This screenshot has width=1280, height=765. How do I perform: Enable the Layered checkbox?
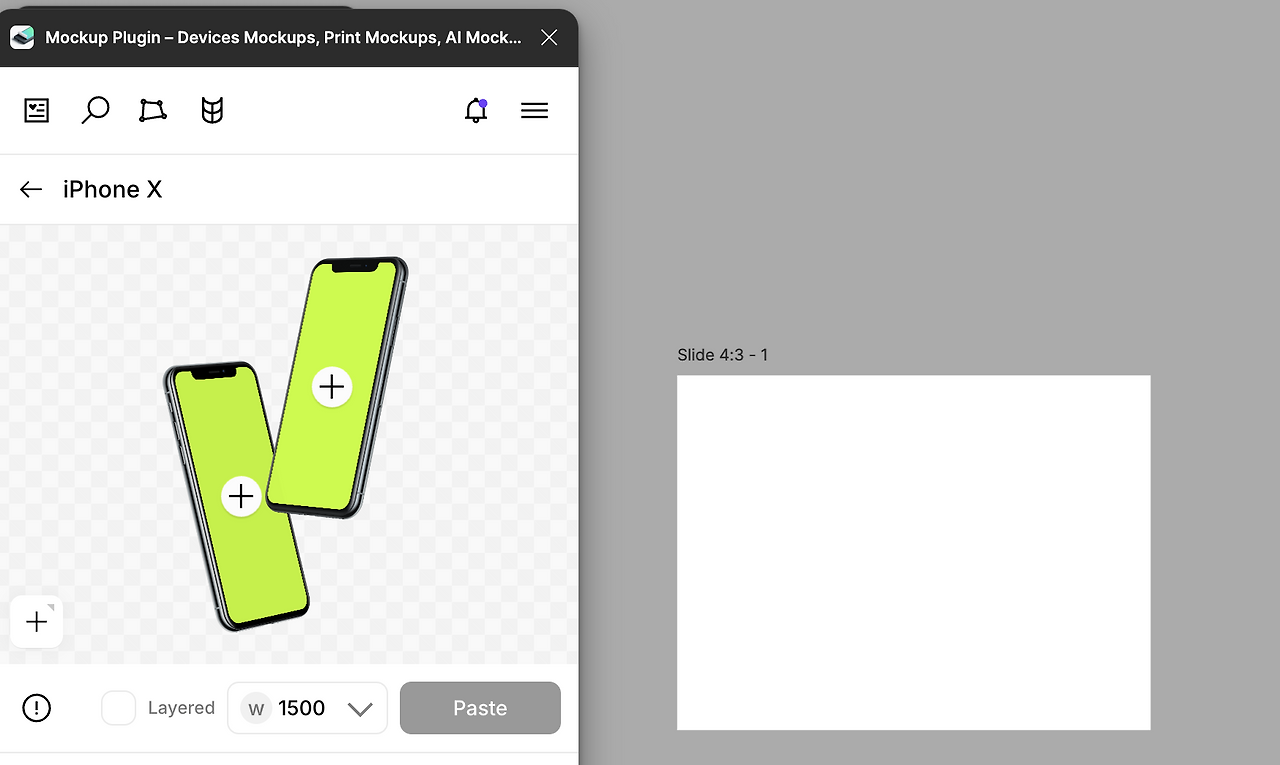click(118, 708)
